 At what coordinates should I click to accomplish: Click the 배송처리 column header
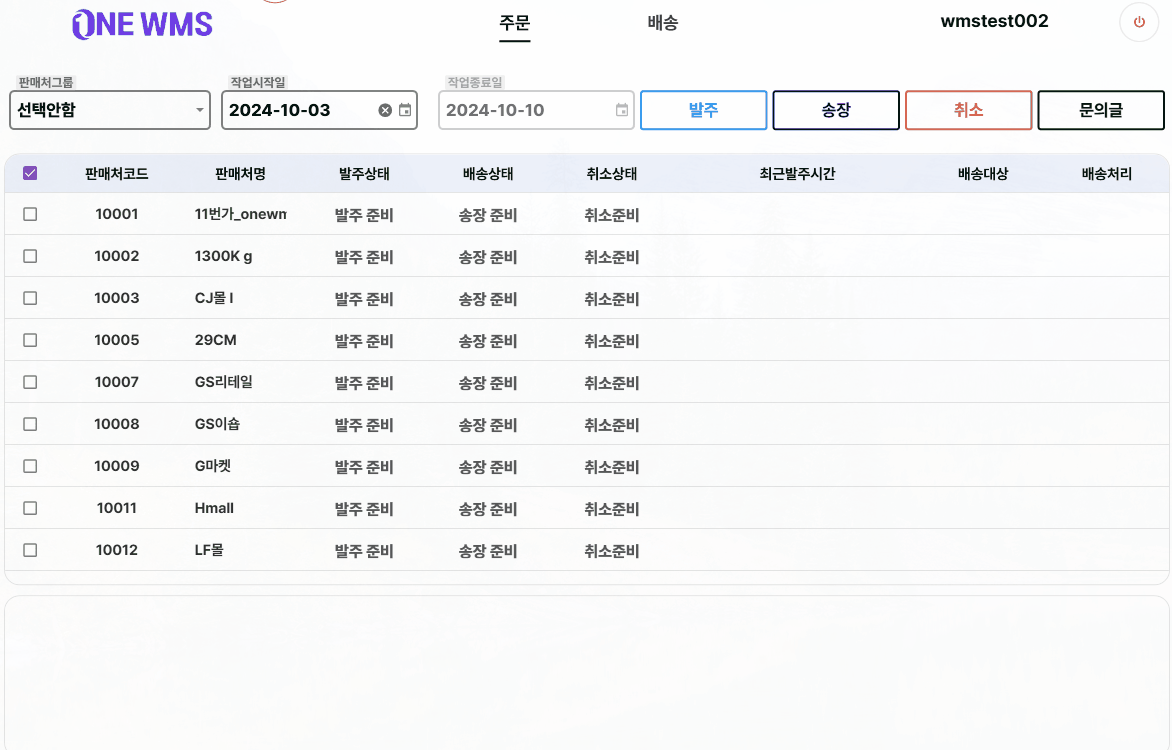tap(1107, 173)
